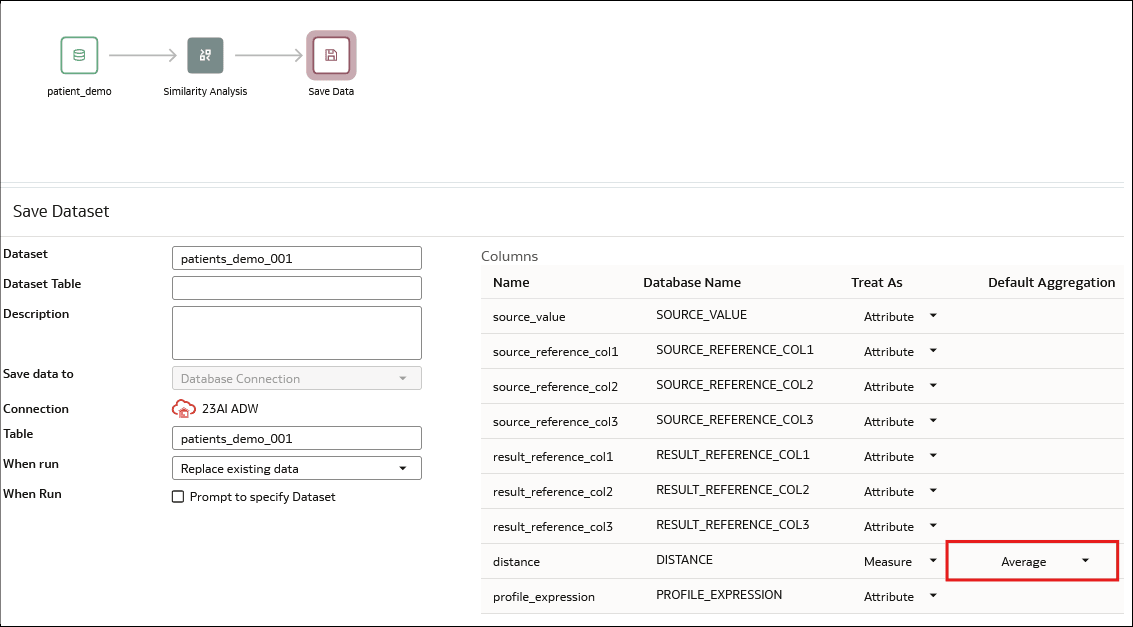Viewport: 1133px width, 627px height.
Task: Select the Save Data step icon
Action: tap(331, 56)
